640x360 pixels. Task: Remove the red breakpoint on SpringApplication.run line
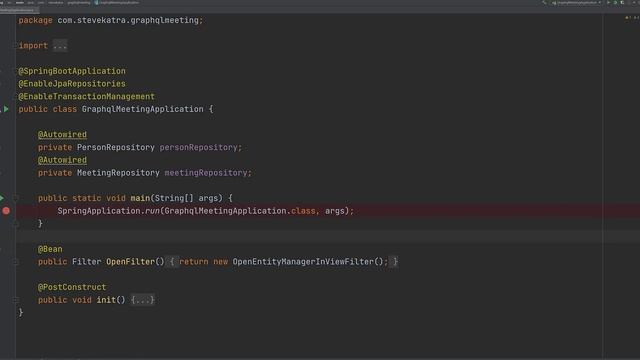pyautogui.click(x=6, y=211)
